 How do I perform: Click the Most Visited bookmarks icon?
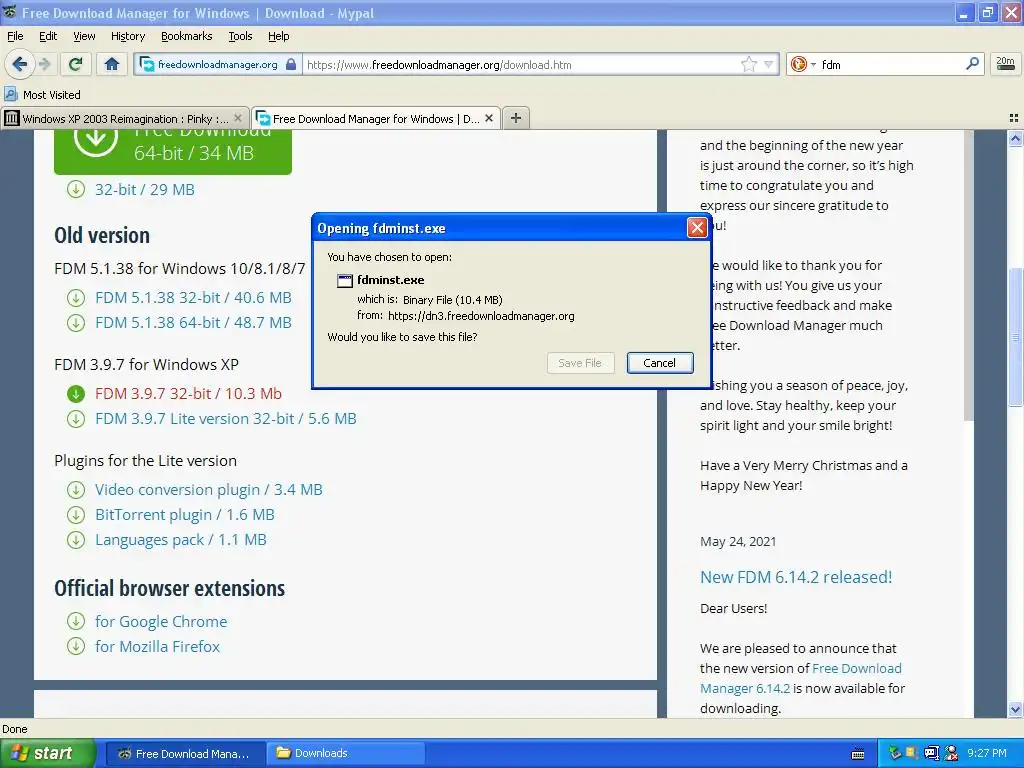[x=10, y=94]
